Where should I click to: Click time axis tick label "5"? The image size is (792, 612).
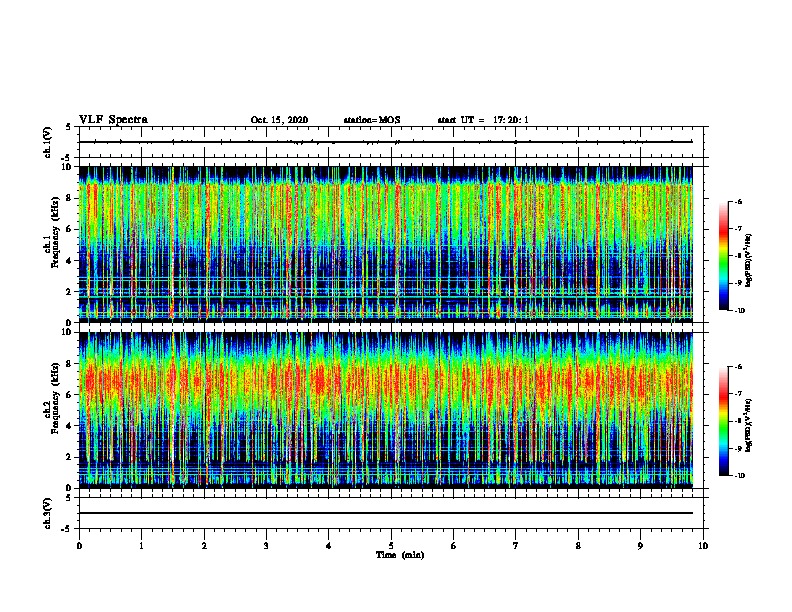click(391, 545)
